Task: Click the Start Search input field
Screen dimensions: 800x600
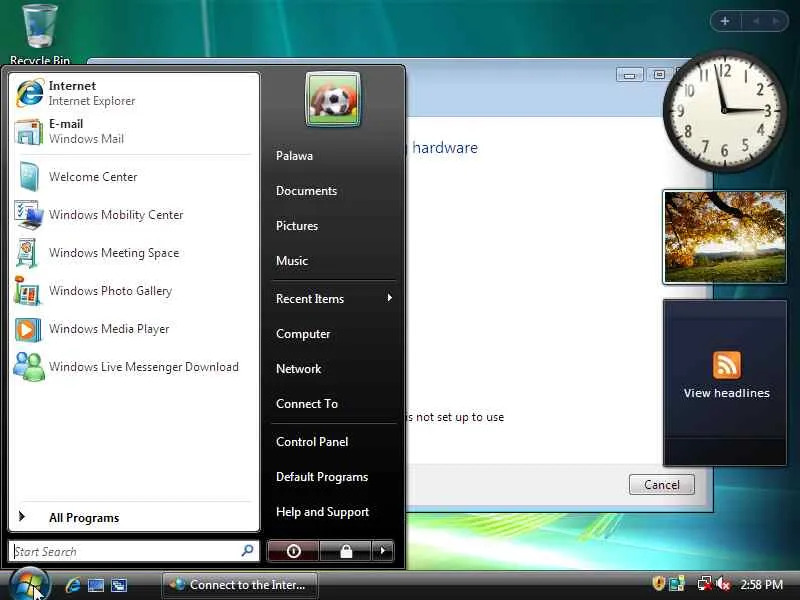Action: [x=134, y=551]
